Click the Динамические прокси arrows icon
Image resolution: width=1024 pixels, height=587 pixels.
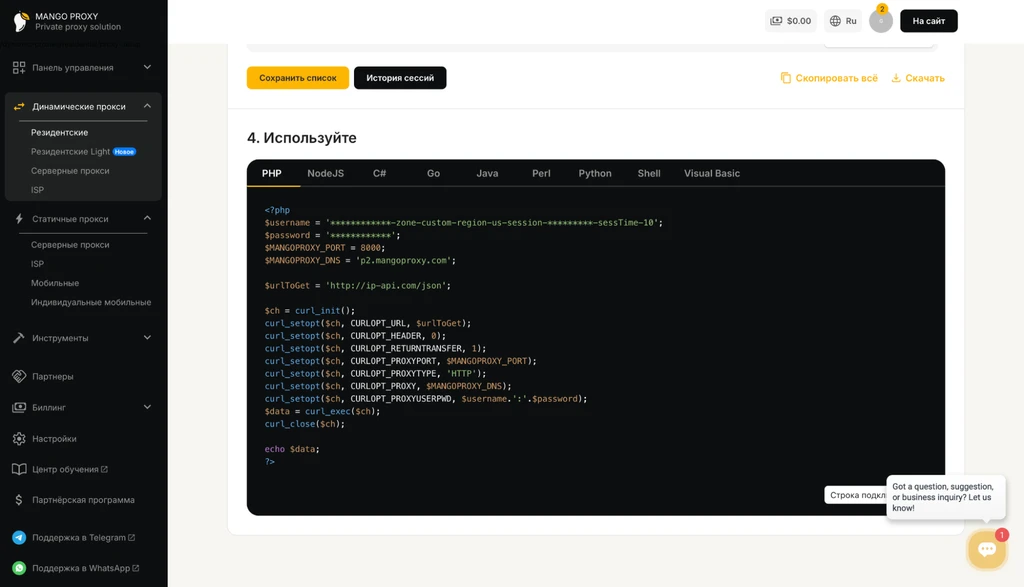point(19,106)
